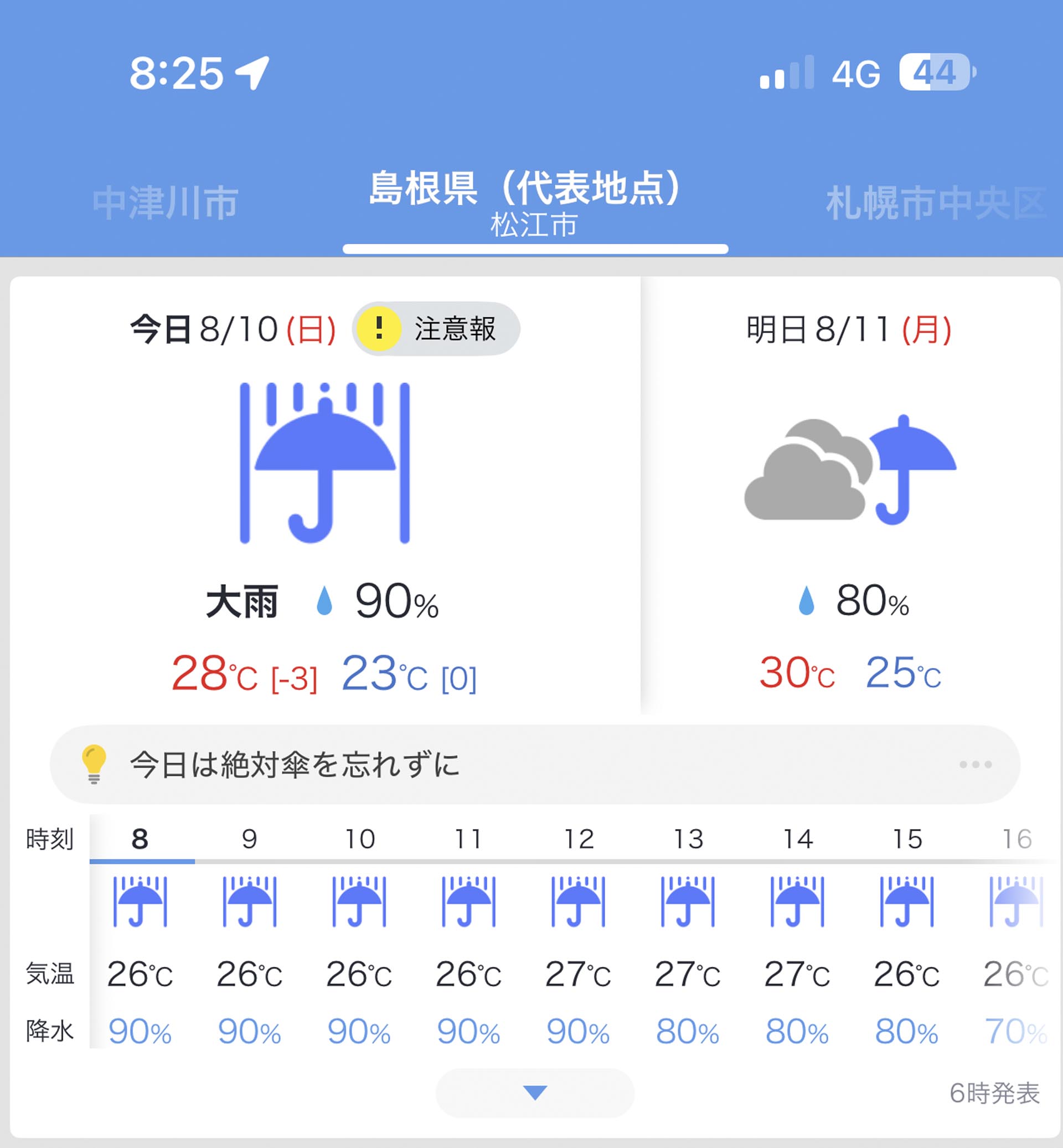The image size is (1063, 1148).
Task: Expand hourly forecast with down arrow
Action: [535, 1093]
